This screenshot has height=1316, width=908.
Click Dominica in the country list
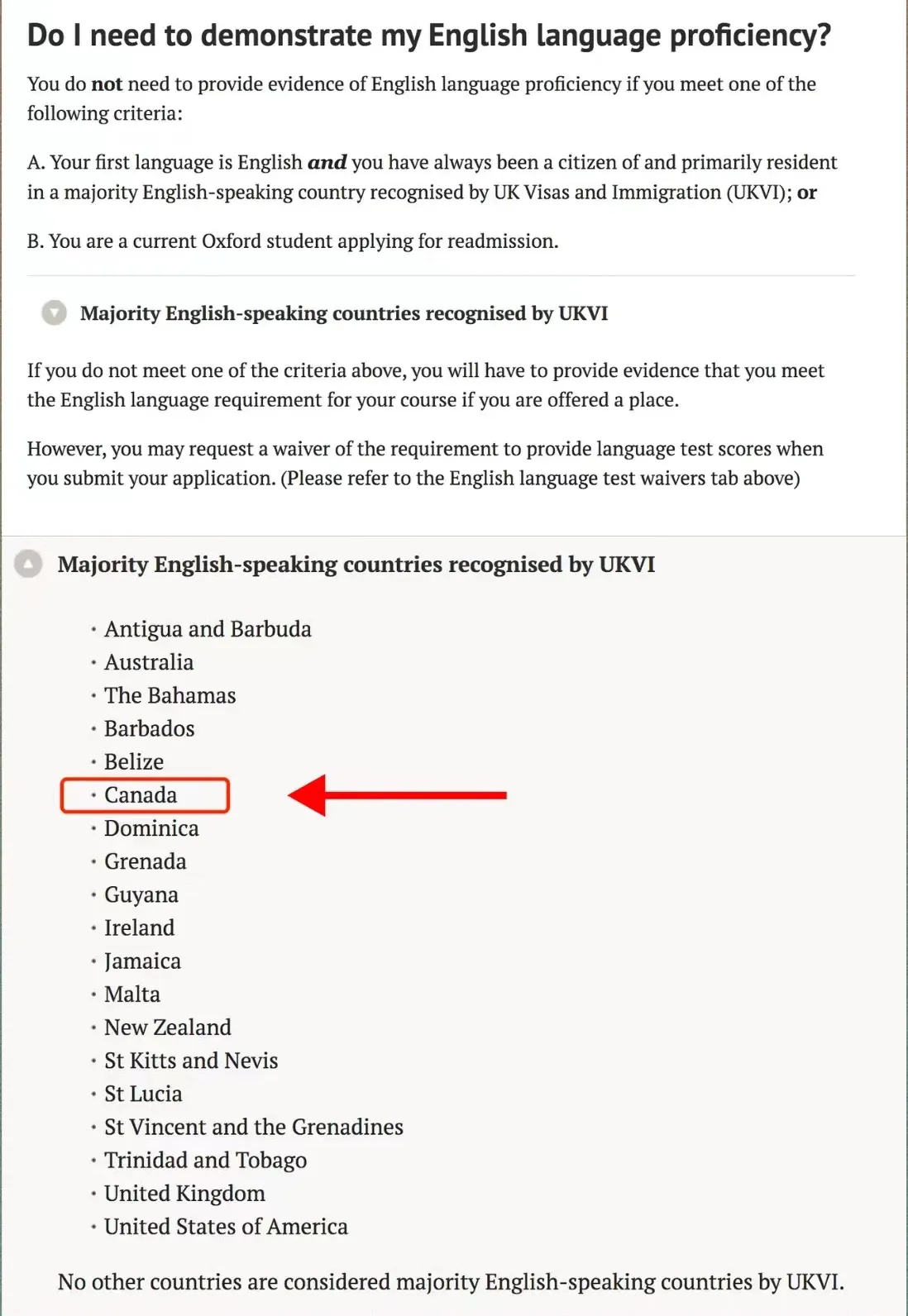(151, 828)
